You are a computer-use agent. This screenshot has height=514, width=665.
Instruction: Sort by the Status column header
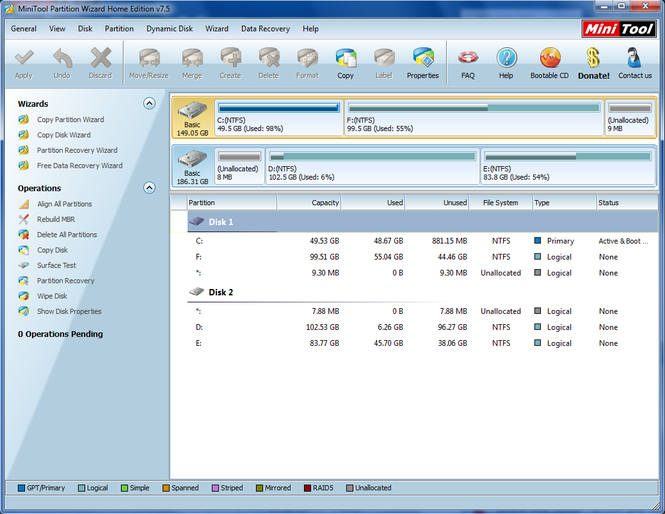click(x=627, y=203)
